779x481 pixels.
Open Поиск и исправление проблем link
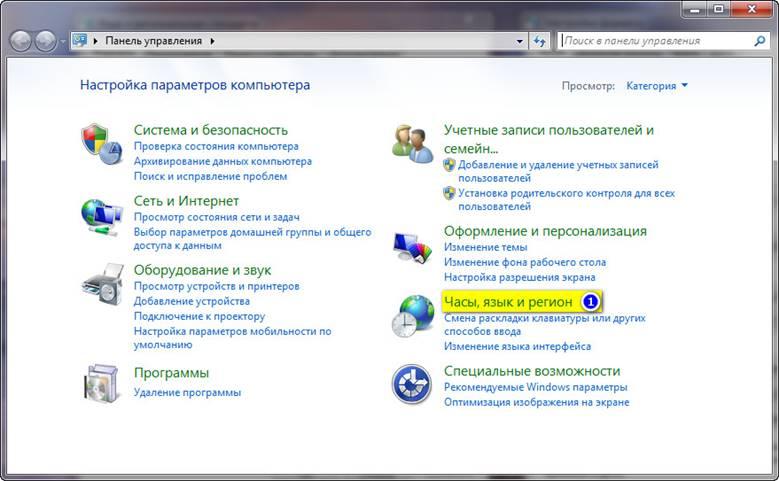210,176
